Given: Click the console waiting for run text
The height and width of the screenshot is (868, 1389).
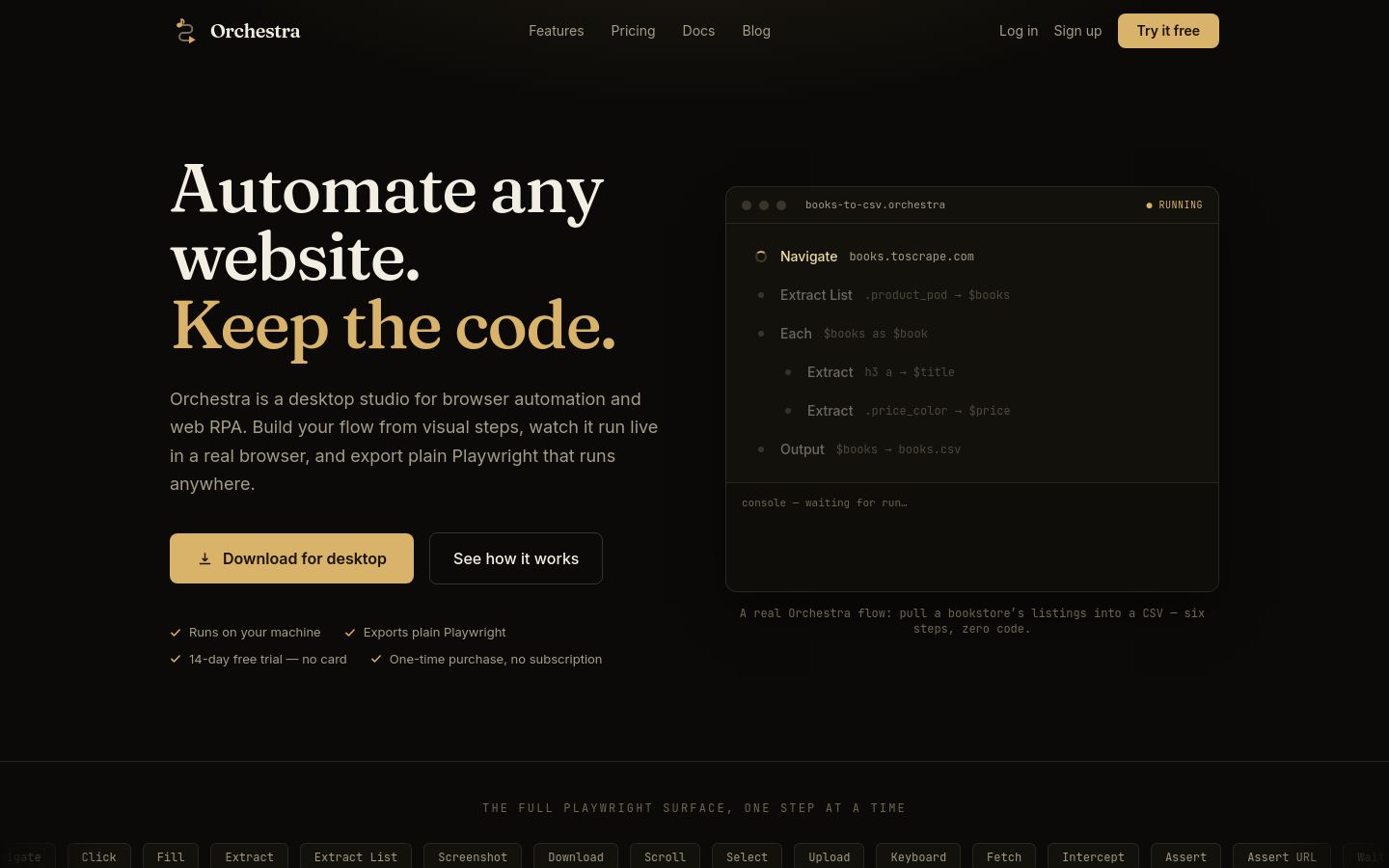Looking at the screenshot, I should click(825, 503).
